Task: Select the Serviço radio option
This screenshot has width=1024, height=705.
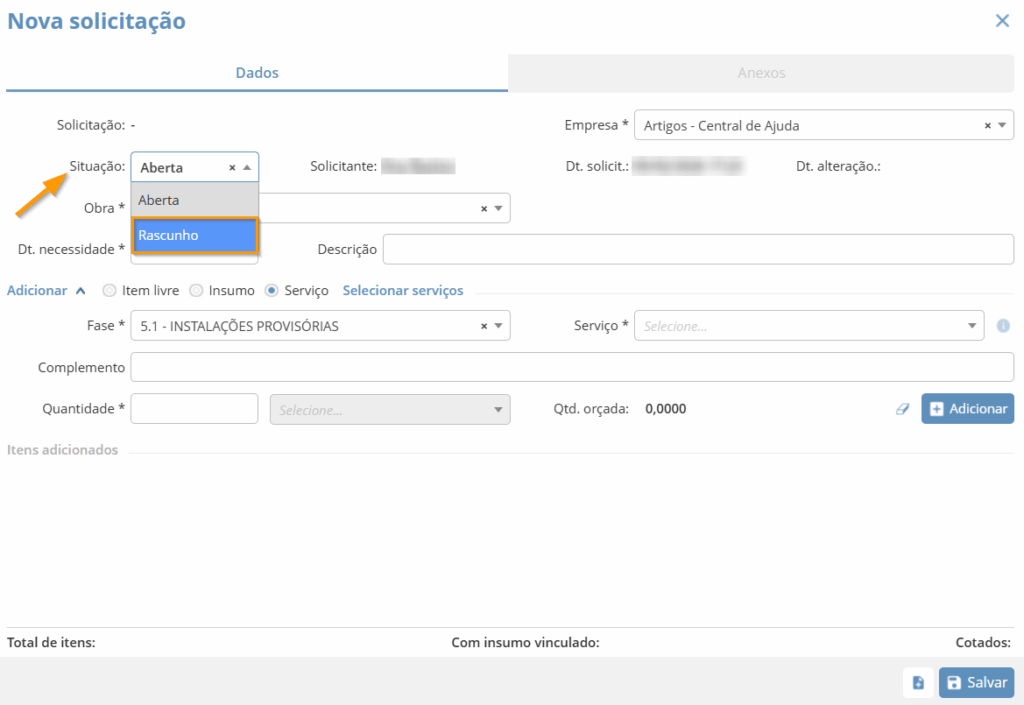Action: (271, 291)
